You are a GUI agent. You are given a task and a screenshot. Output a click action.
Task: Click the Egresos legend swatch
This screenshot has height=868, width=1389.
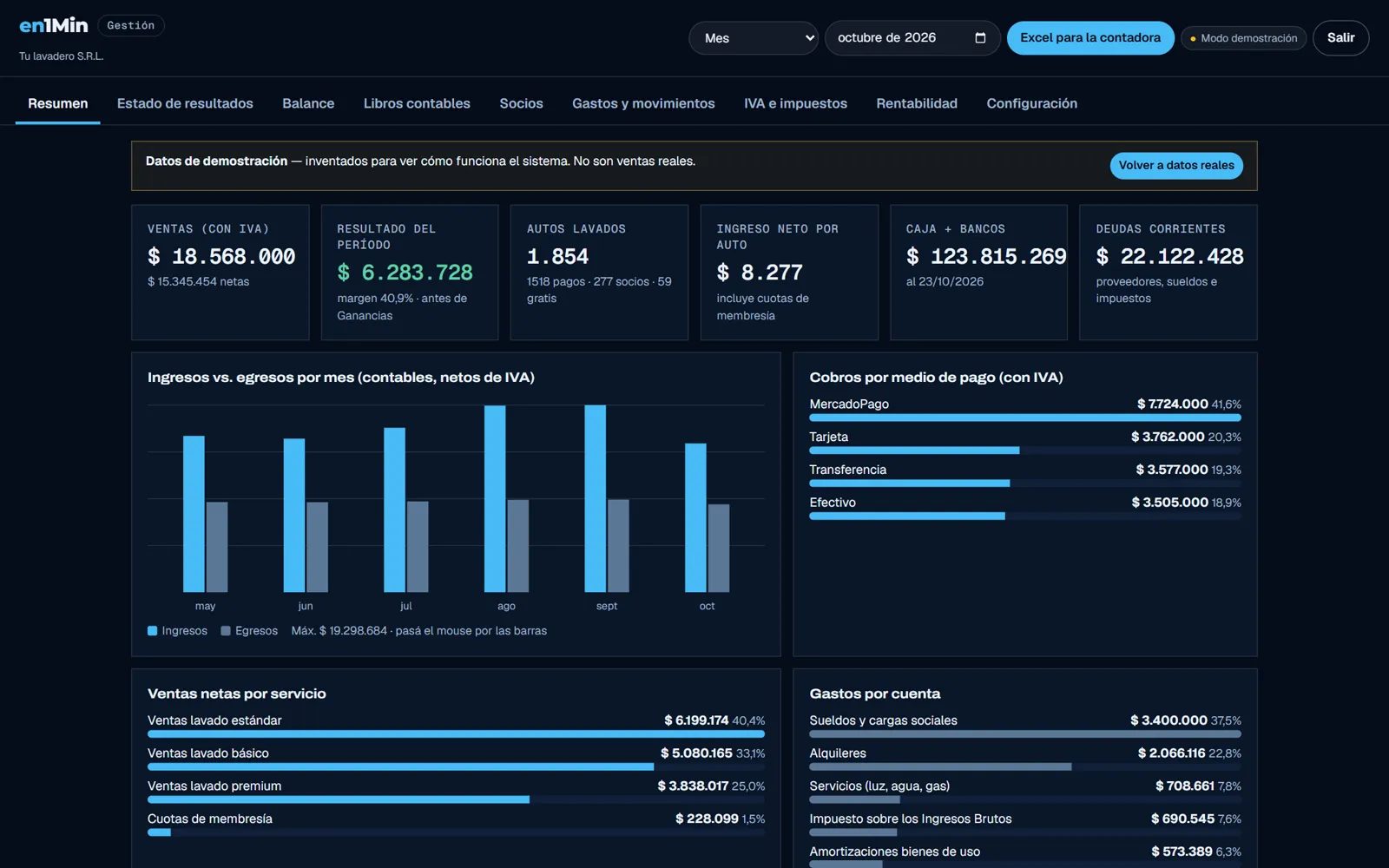226,631
